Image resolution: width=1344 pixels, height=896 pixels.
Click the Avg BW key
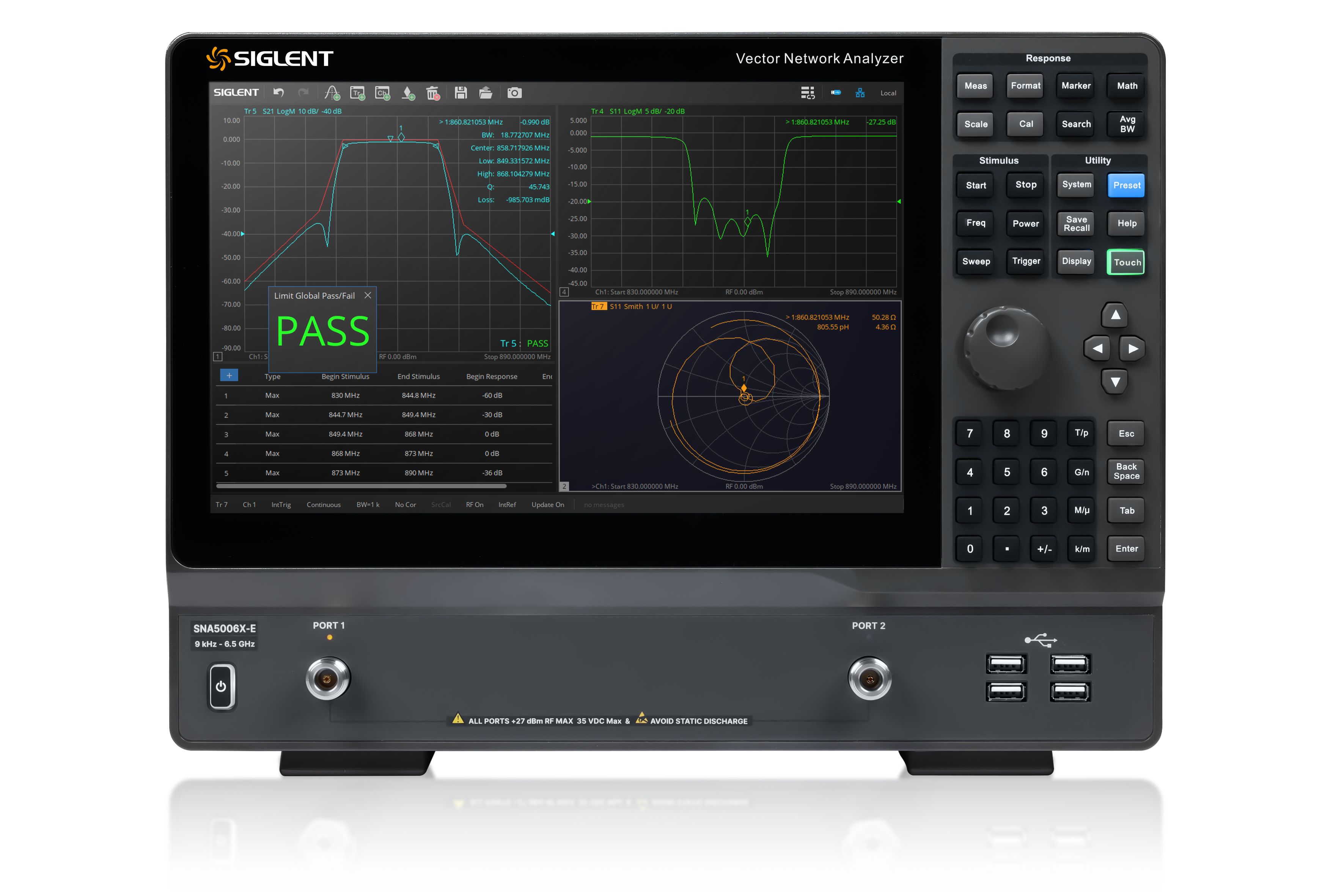1126,124
